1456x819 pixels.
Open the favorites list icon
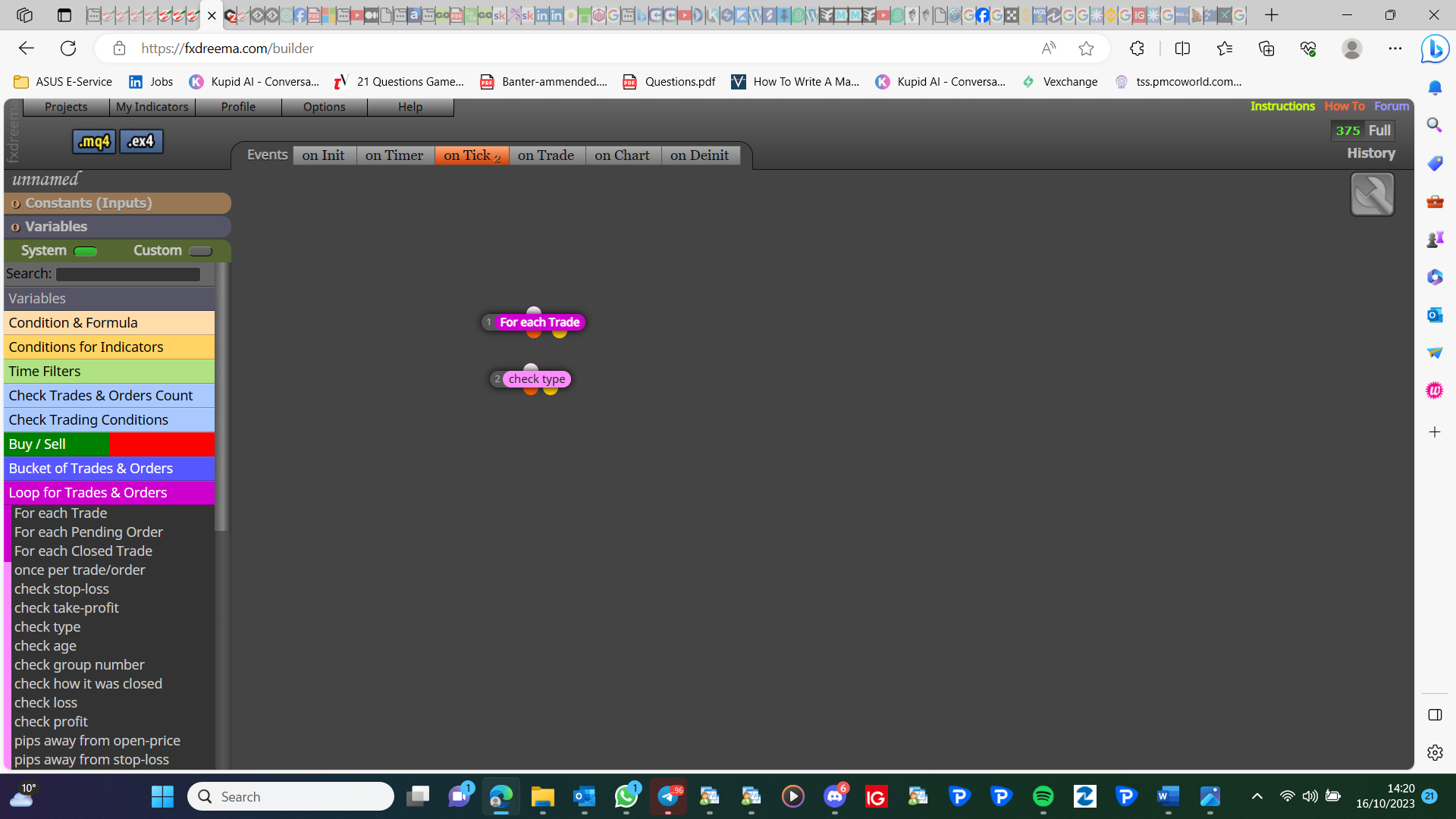point(1224,49)
